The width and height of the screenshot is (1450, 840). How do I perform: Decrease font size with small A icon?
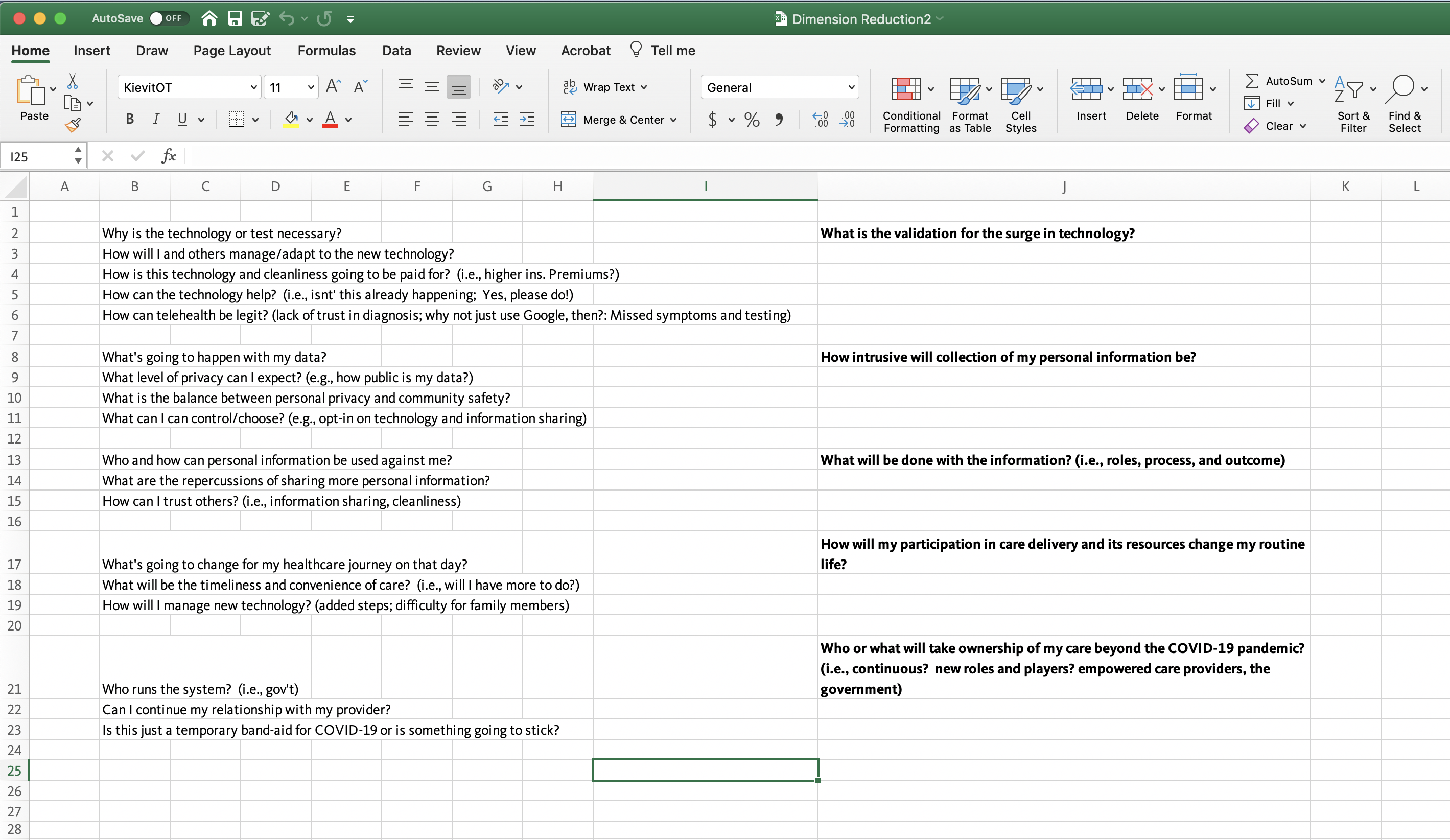pyautogui.click(x=360, y=87)
